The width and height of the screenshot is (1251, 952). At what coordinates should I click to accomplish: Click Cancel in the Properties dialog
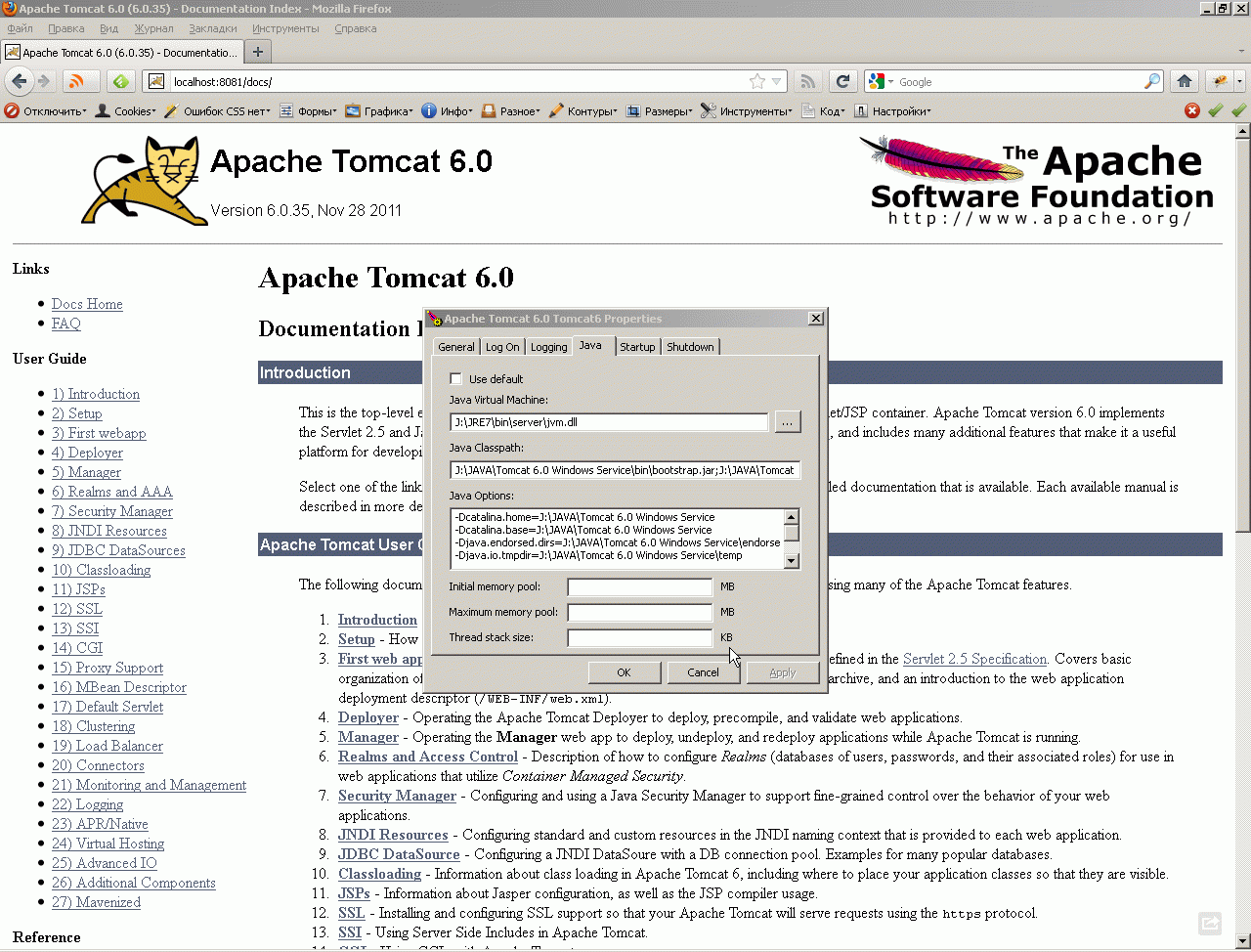(x=703, y=672)
